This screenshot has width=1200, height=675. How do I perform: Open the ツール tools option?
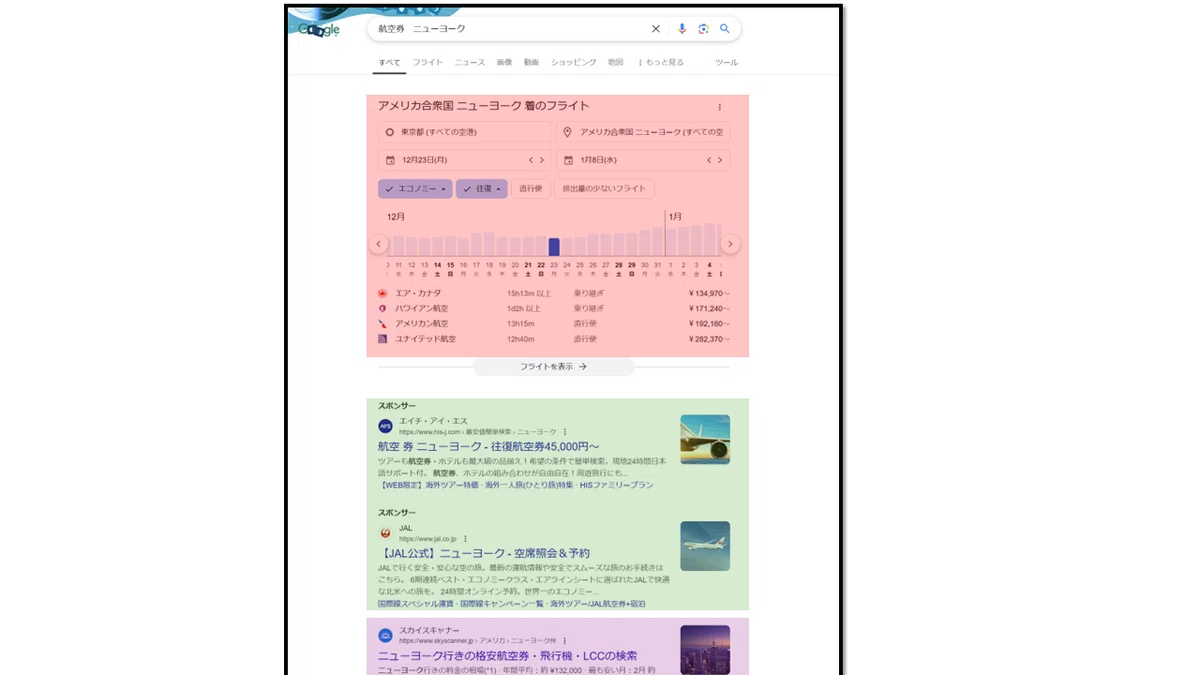pos(726,62)
